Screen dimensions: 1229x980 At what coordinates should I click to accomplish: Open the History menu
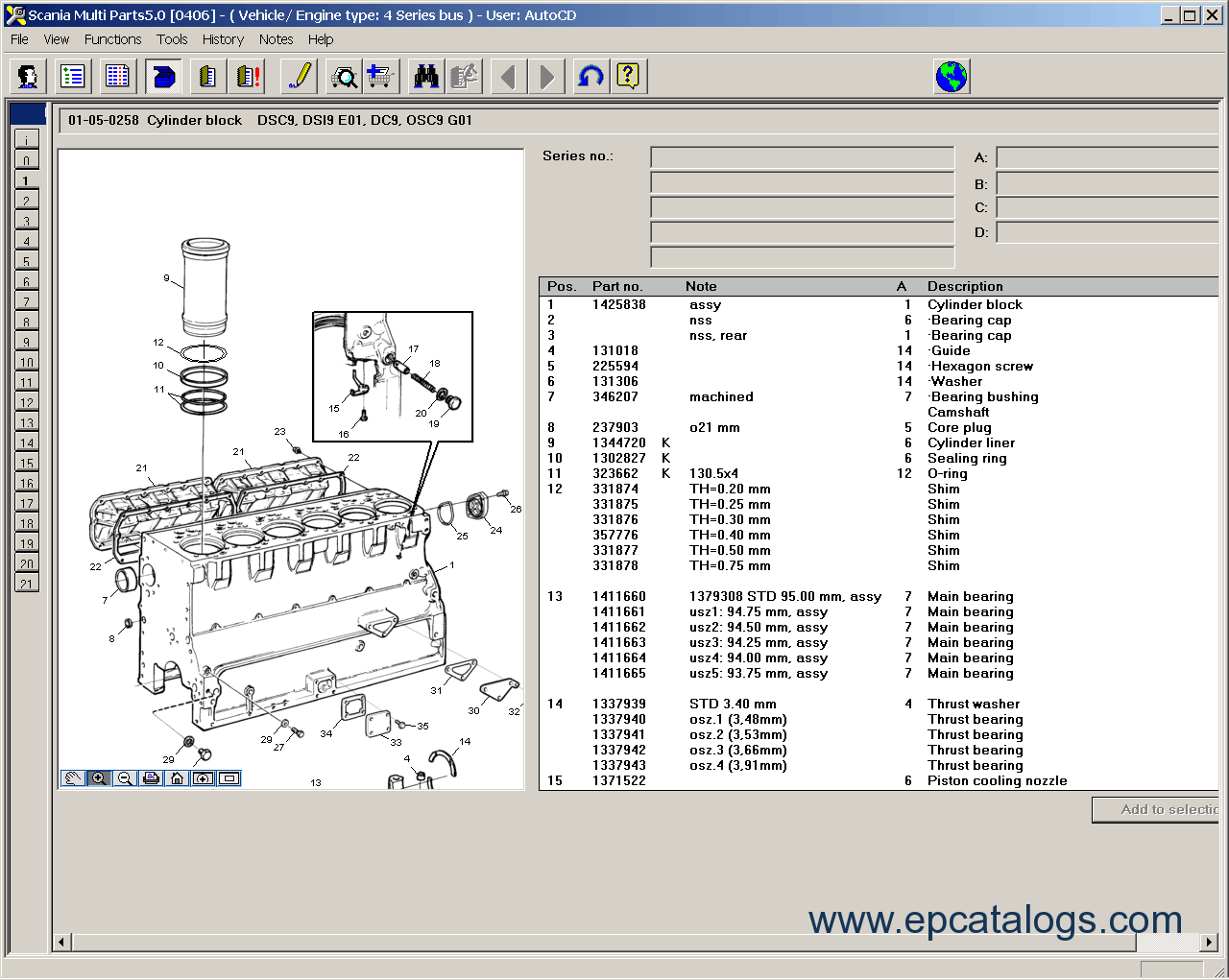coord(223,39)
